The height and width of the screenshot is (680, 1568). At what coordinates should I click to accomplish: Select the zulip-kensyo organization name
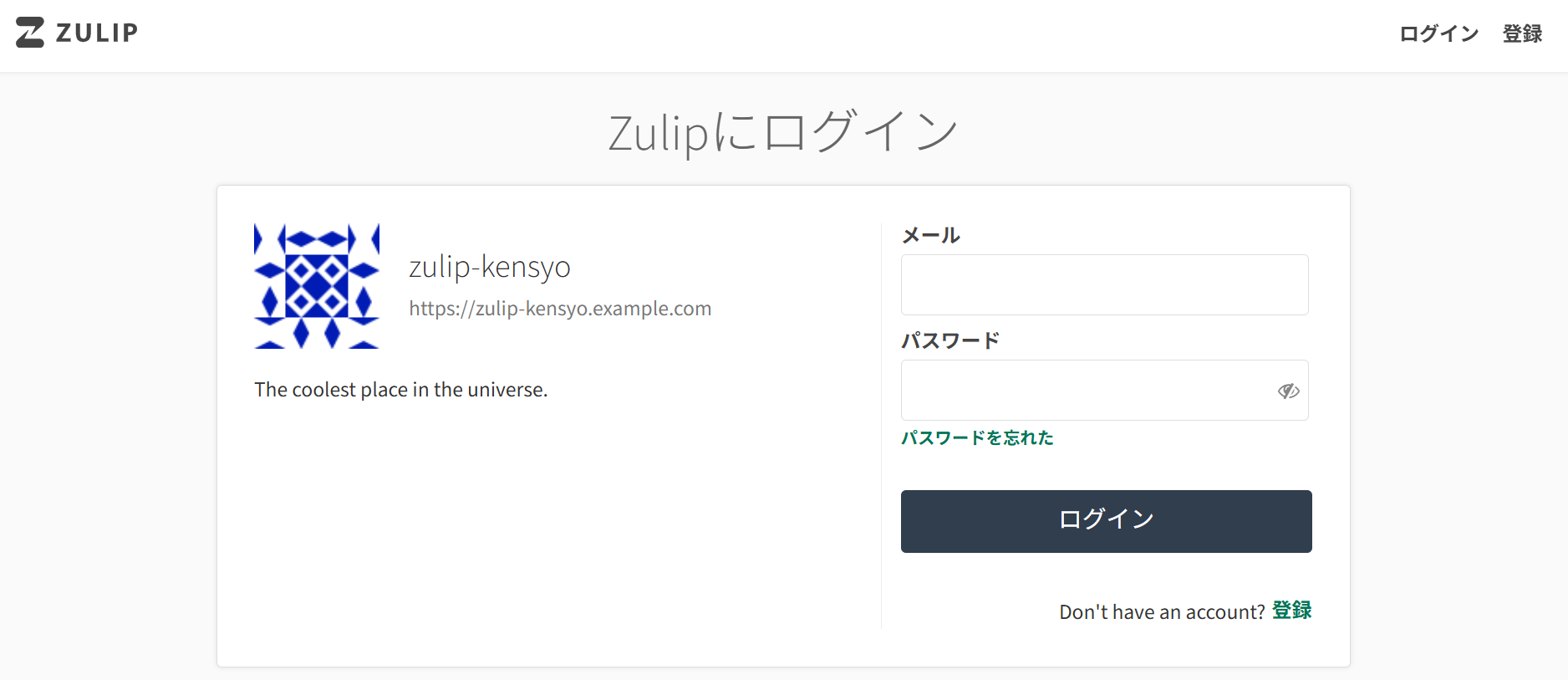[x=489, y=267]
